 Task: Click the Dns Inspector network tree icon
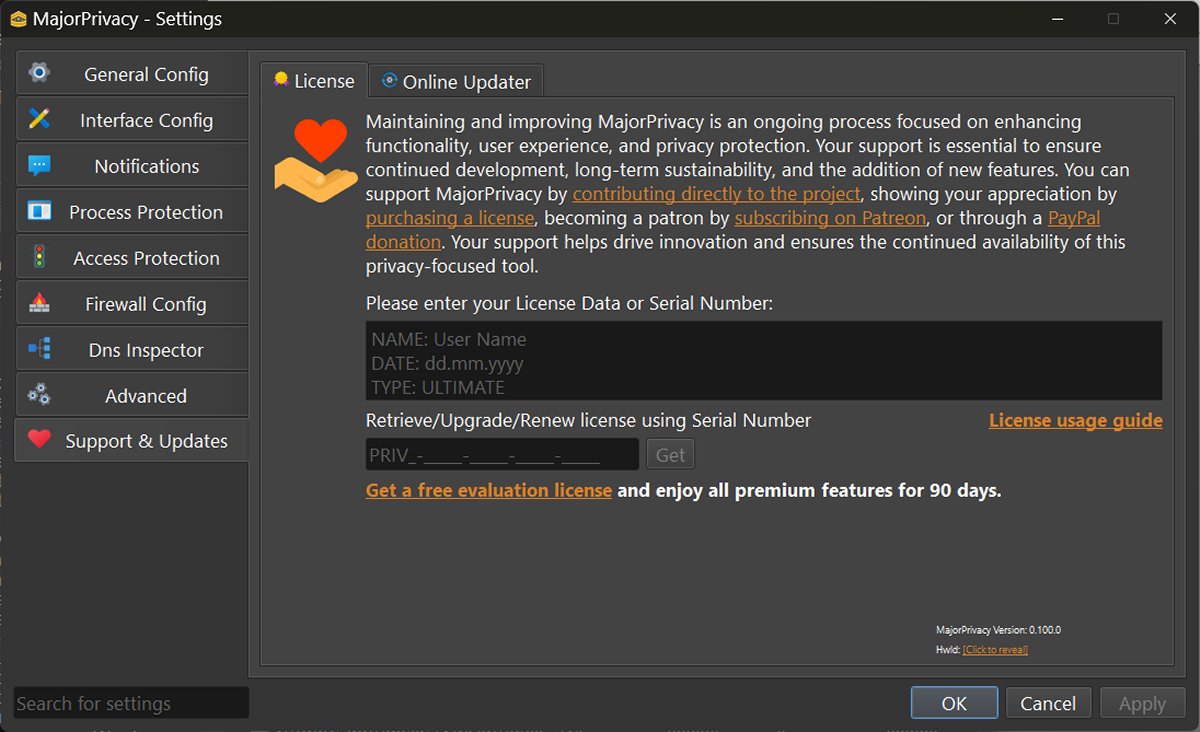pyautogui.click(x=39, y=349)
